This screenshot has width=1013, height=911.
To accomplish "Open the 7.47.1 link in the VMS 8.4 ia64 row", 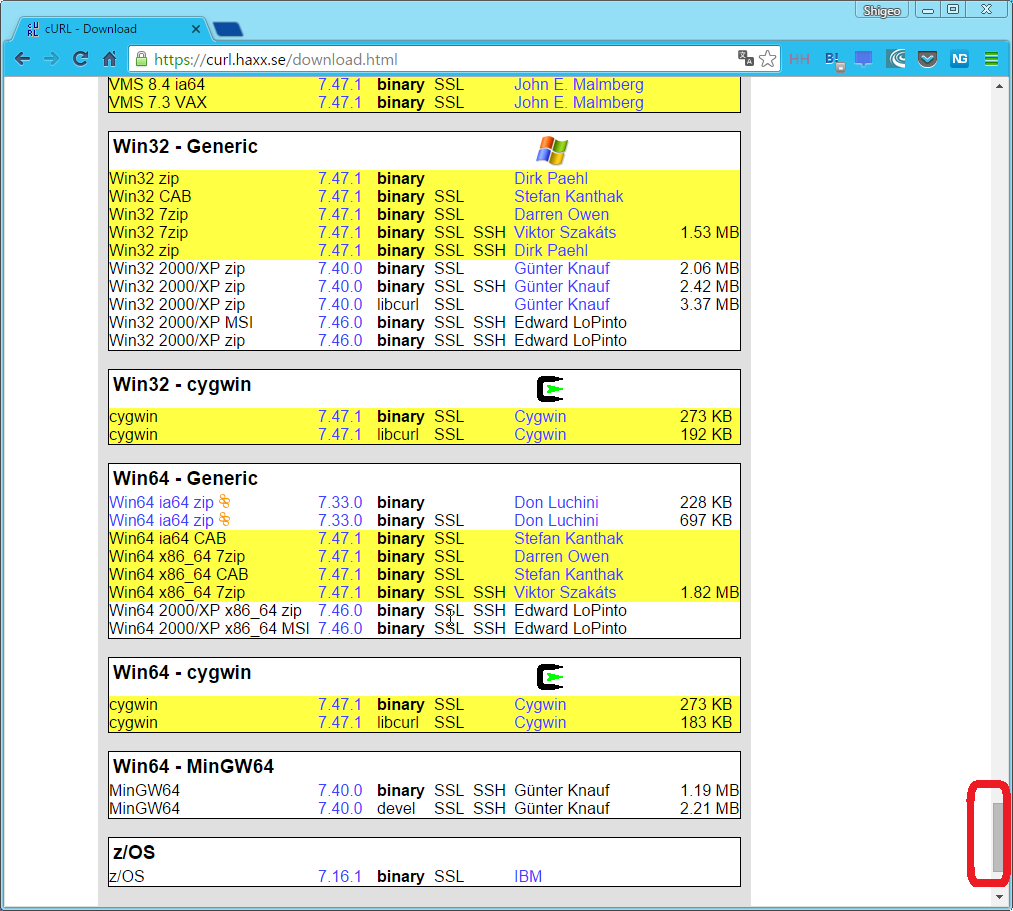I will (340, 85).
